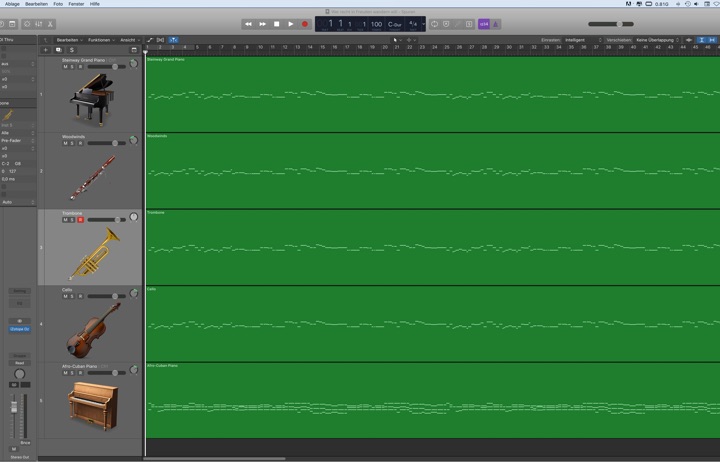Image resolution: width=720 pixels, height=462 pixels.
Task: Click the trumpet icon in the inspector
Action: pyautogui.click(x=8, y=115)
